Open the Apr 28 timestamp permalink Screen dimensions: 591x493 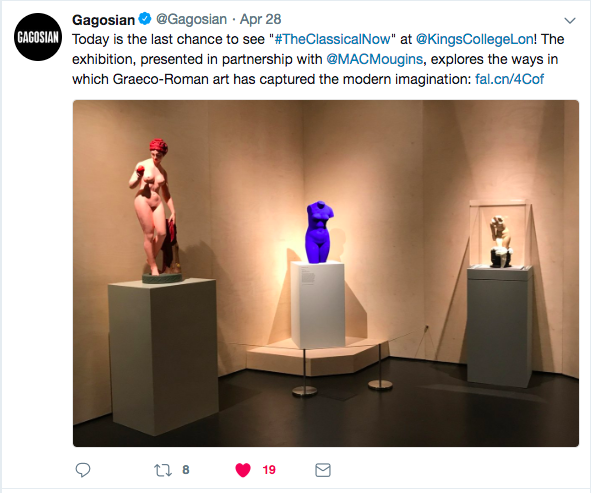pos(260,19)
